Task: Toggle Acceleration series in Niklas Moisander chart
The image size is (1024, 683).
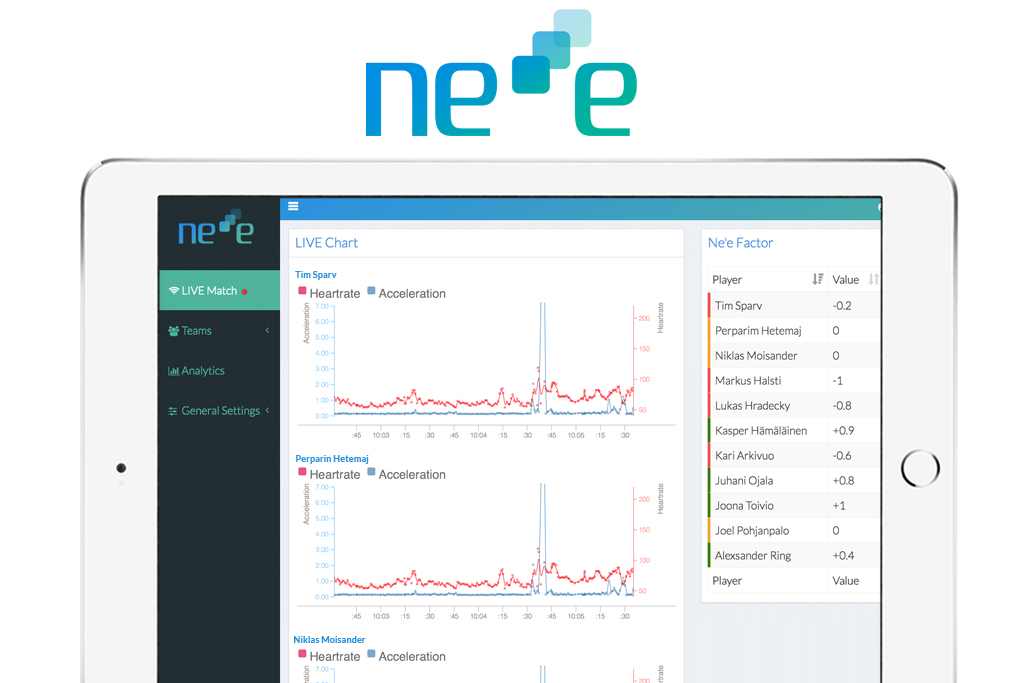Action: click(x=406, y=656)
